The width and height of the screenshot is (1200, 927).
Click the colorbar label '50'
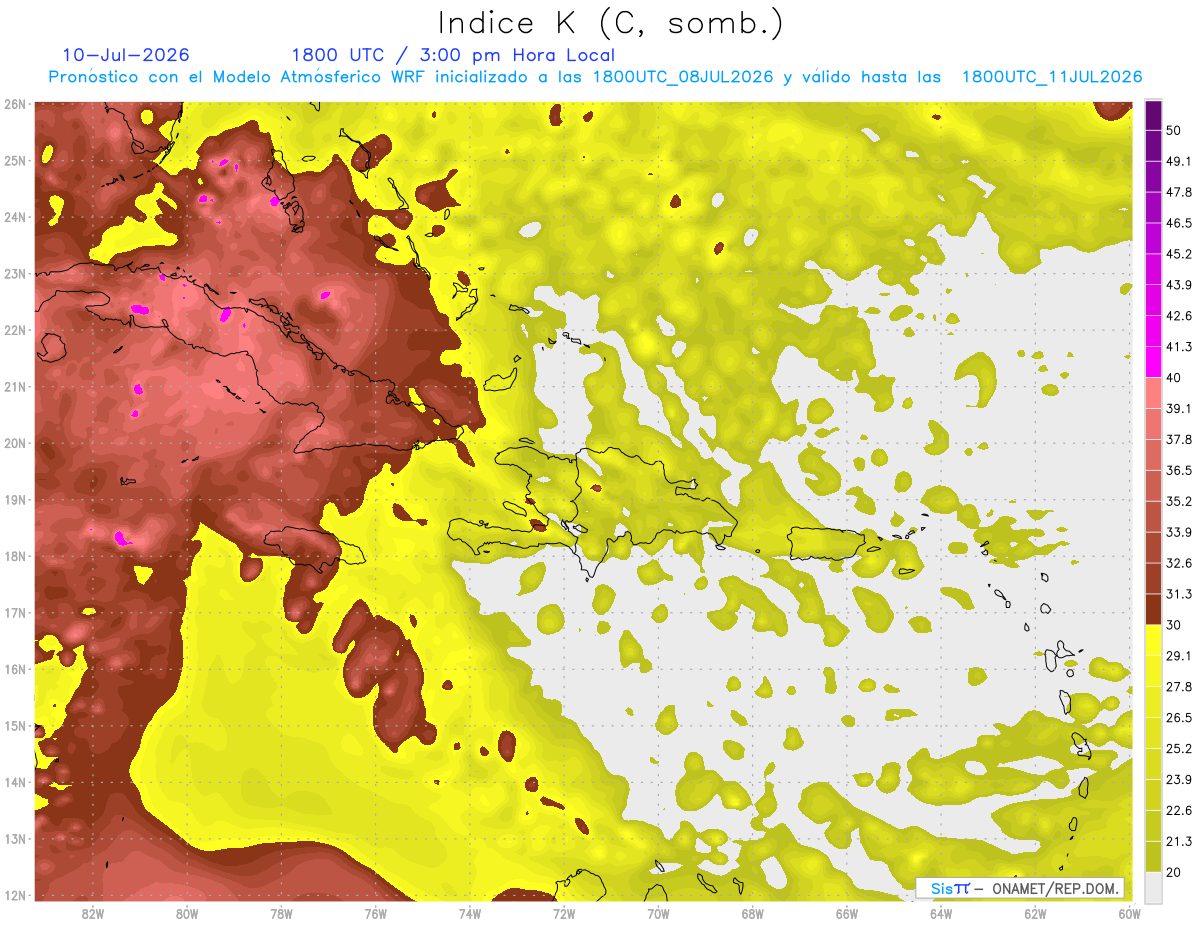pyautogui.click(x=1174, y=131)
